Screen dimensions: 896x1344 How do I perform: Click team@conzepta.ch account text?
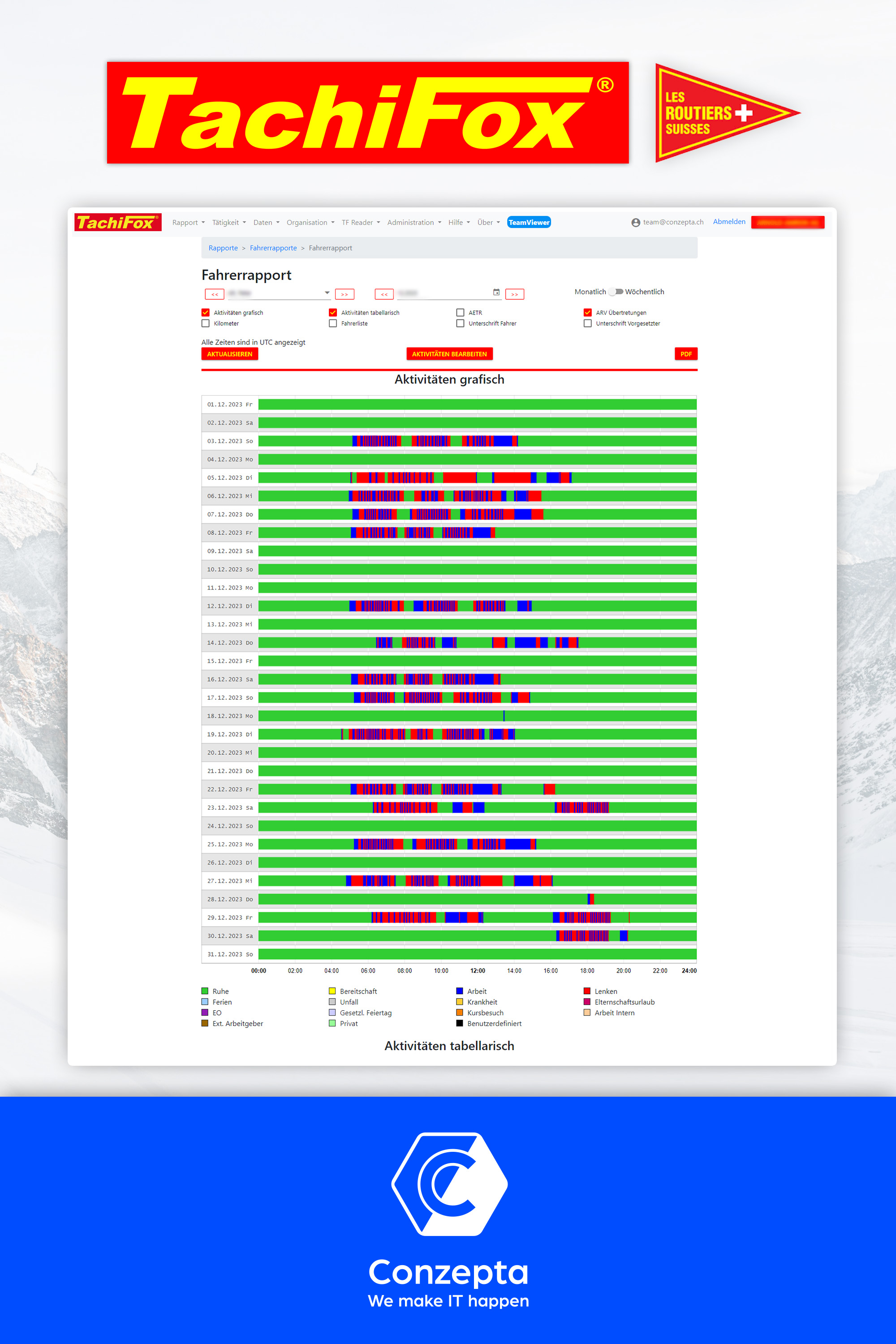coord(673,222)
